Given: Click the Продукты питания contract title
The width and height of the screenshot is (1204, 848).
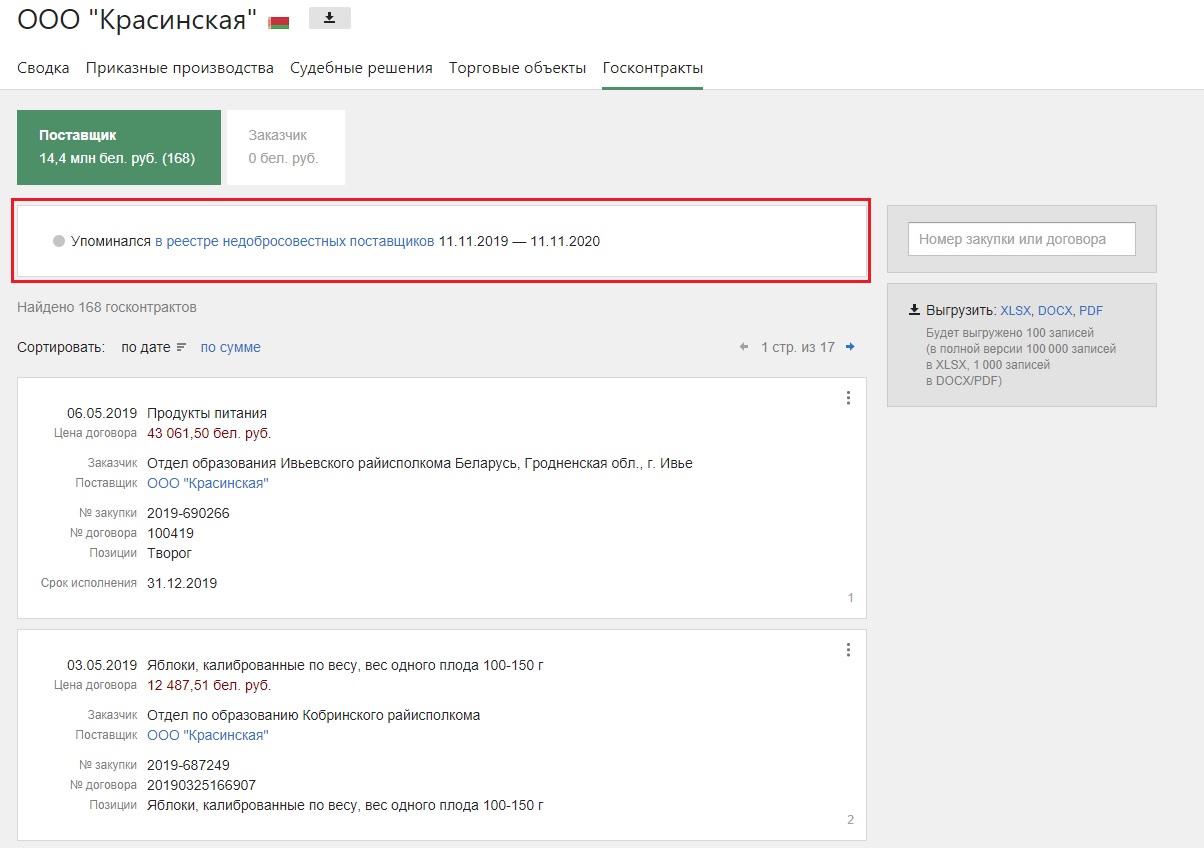Looking at the screenshot, I should coord(207,413).
